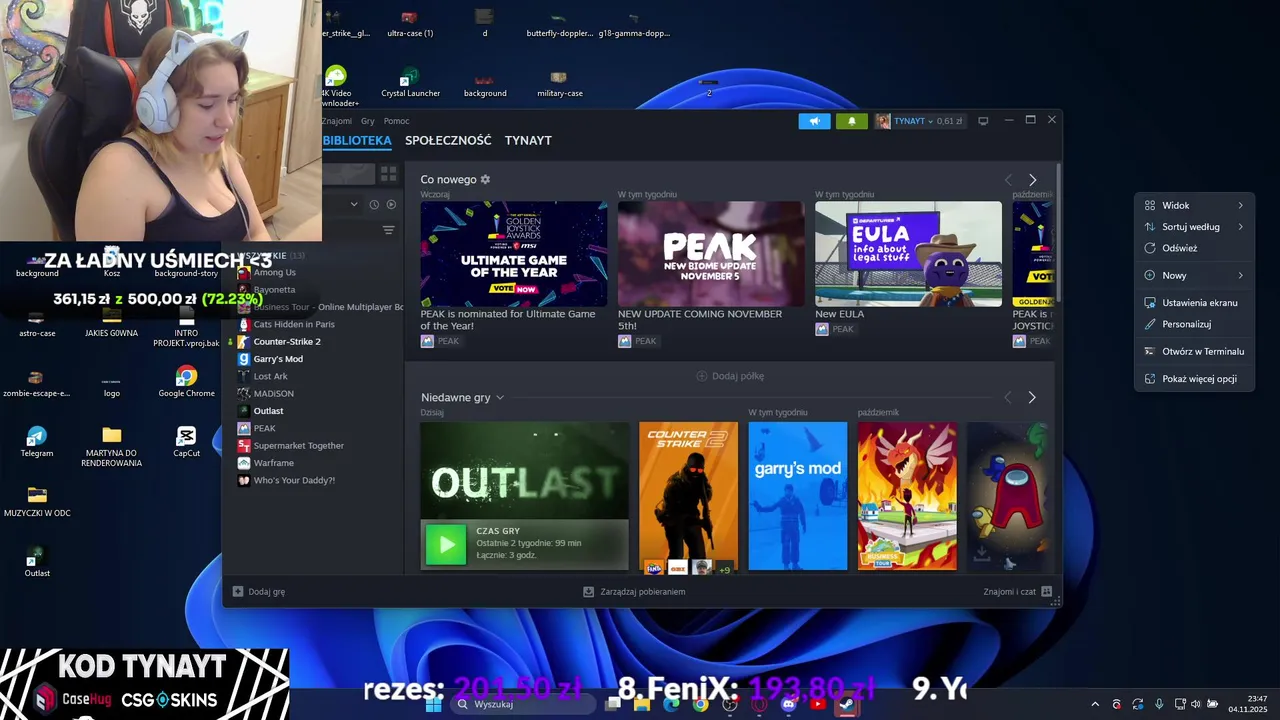Choose Otwórz w Terminalu in the context menu
1280x720 pixels.
(x=1194, y=351)
